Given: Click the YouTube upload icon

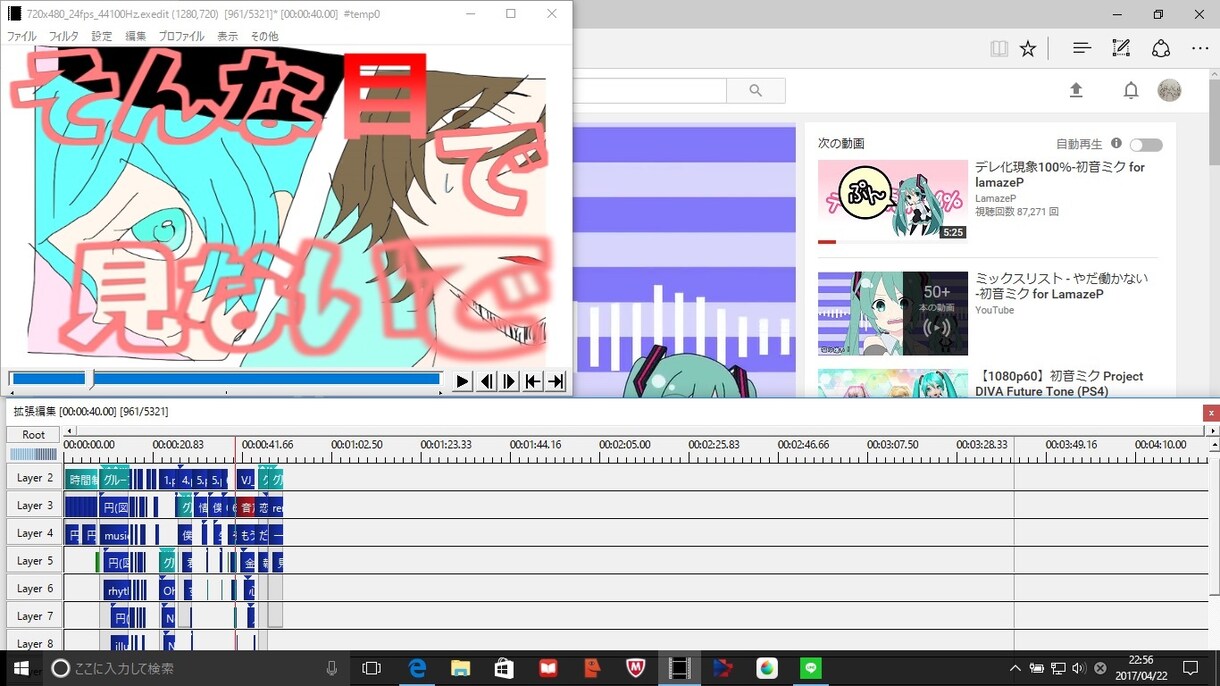Looking at the screenshot, I should [1076, 90].
